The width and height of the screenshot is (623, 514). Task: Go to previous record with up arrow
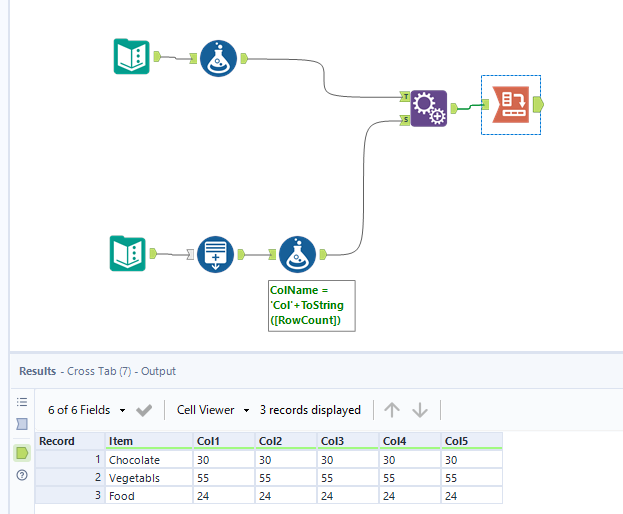tap(392, 410)
